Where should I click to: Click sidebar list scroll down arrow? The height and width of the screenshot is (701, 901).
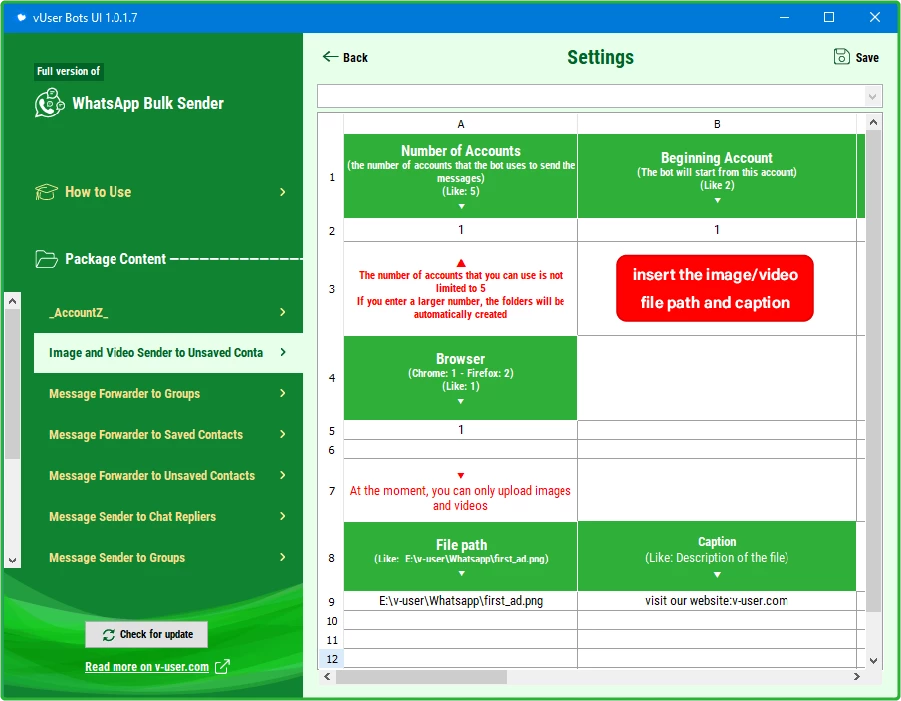tap(12, 560)
